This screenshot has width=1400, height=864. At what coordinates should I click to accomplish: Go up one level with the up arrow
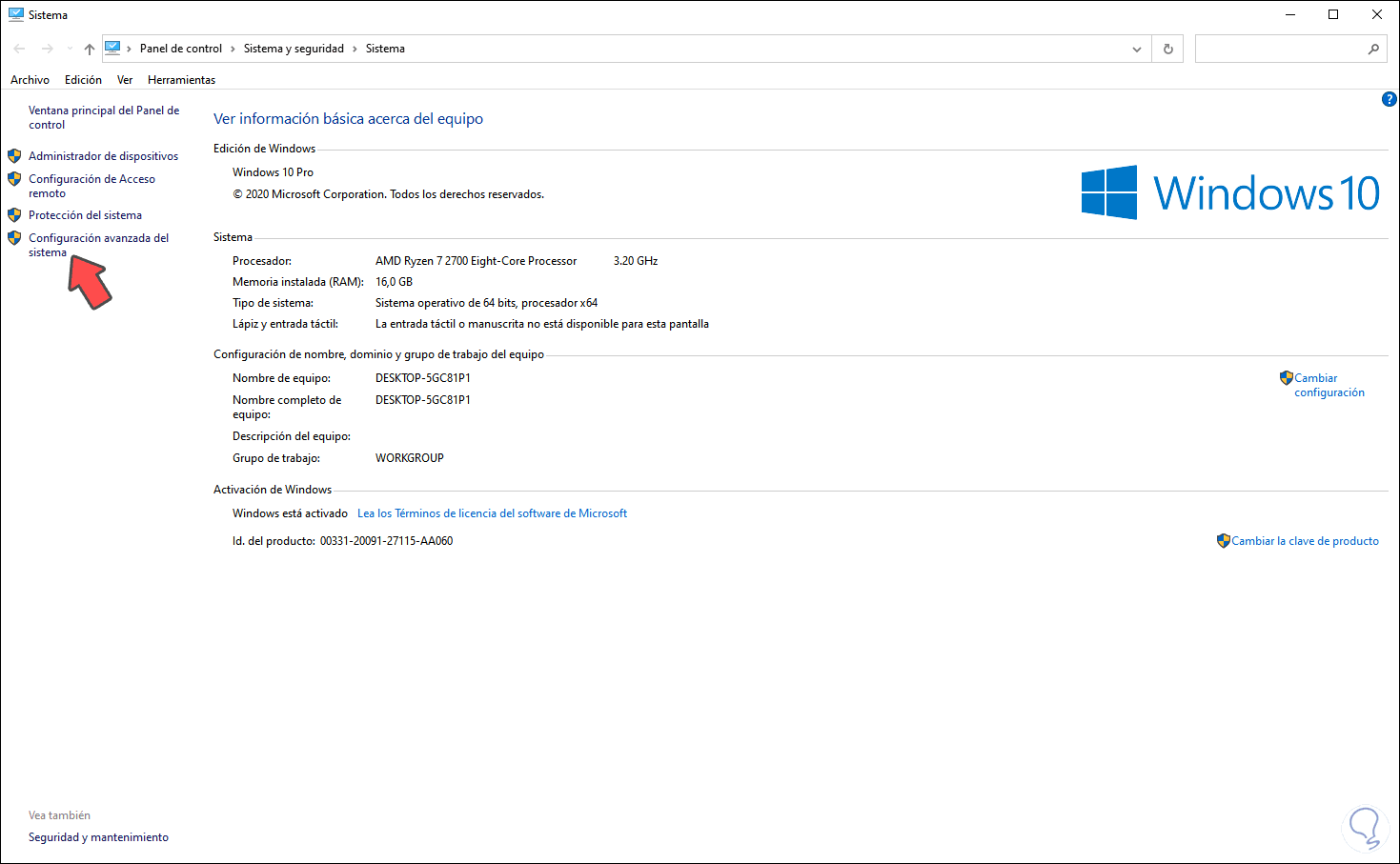pyautogui.click(x=89, y=49)
